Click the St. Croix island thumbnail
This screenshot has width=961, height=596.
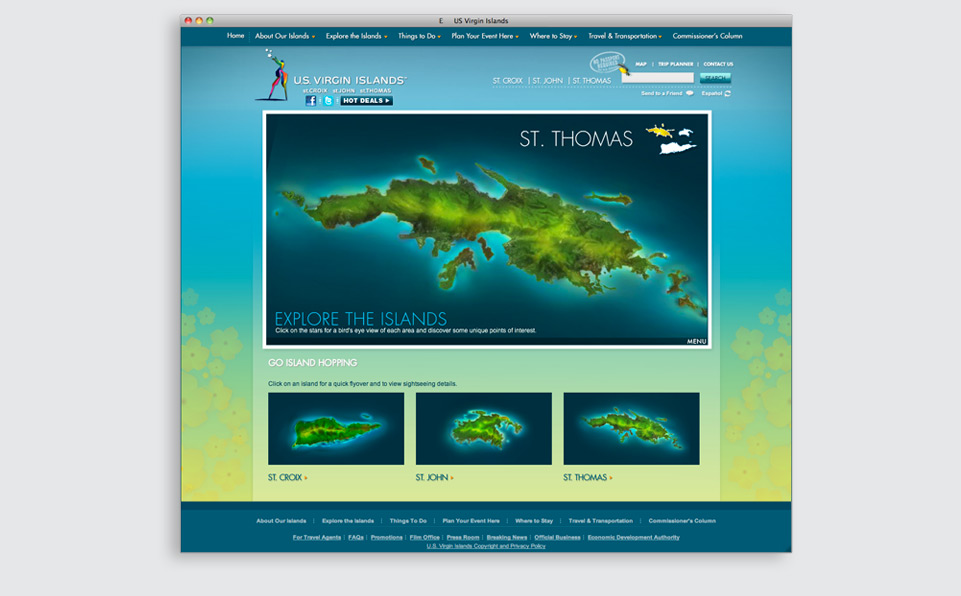tap(336, 429)
